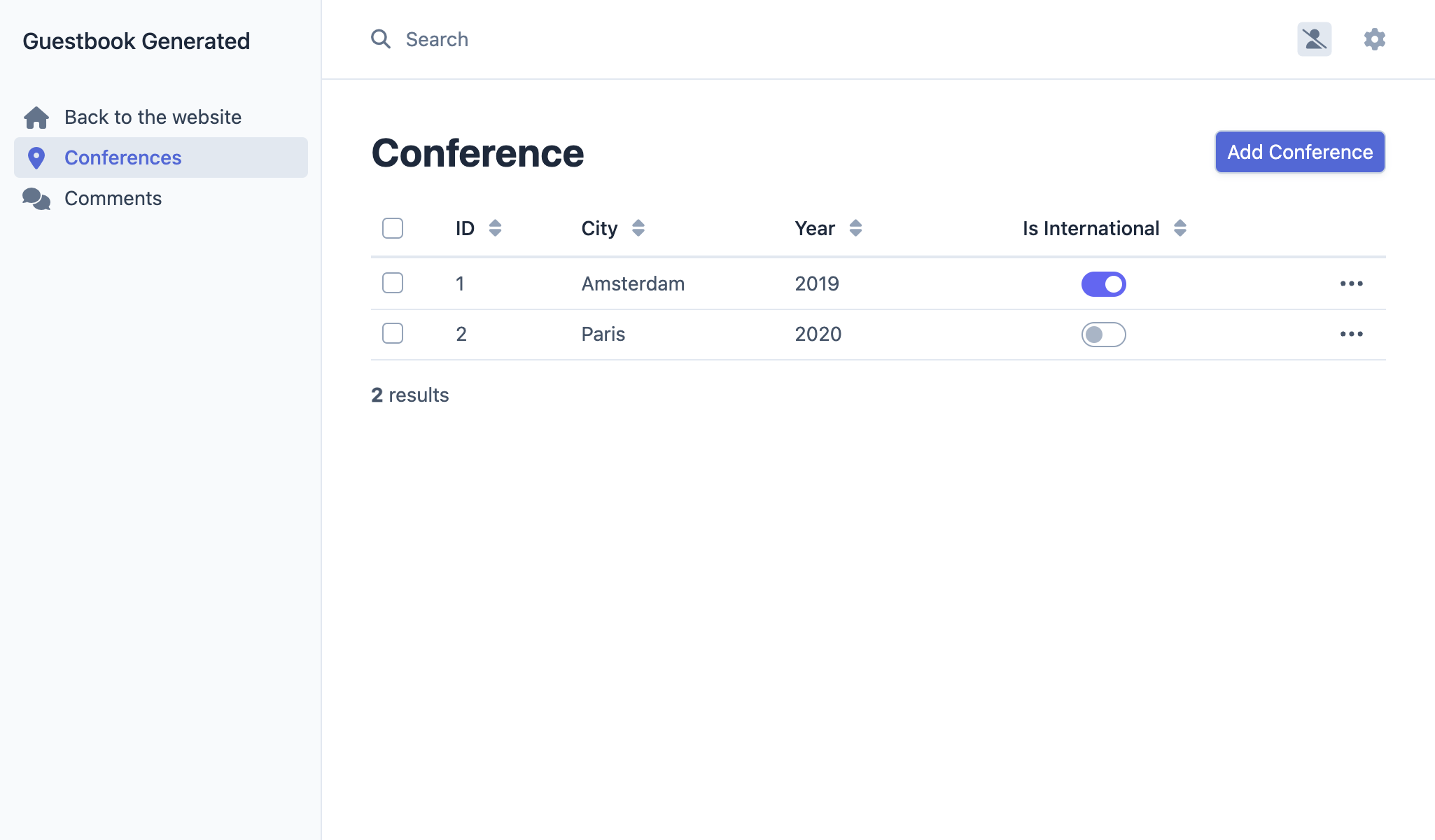Click the Conferences map pin icon
1435x840 pixels.
pyautogui.click(x=36, y=158)
